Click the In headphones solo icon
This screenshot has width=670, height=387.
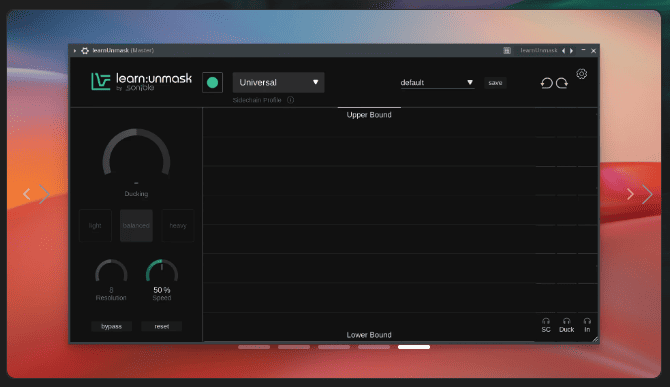(x=587, y=321)
